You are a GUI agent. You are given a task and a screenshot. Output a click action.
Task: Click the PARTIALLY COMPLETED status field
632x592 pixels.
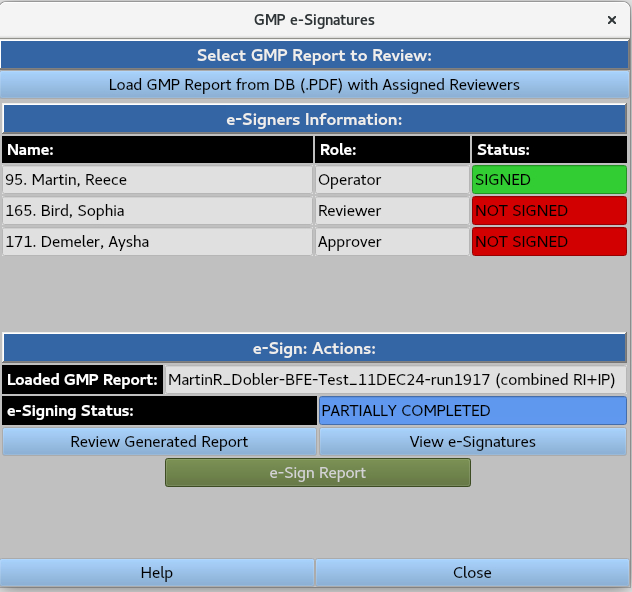click(x=473, y=411)
